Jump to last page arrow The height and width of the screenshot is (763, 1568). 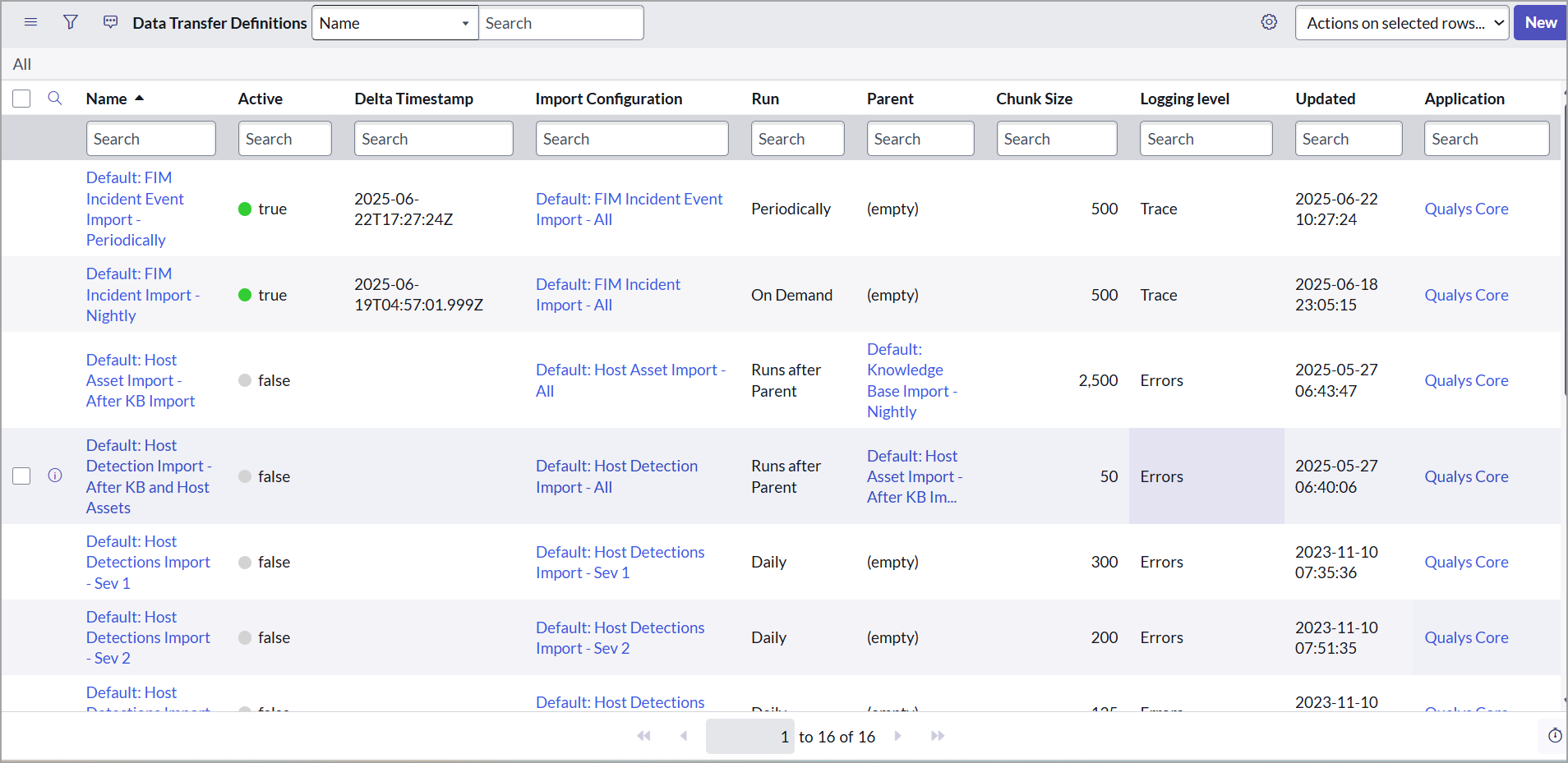pos(938,736)
